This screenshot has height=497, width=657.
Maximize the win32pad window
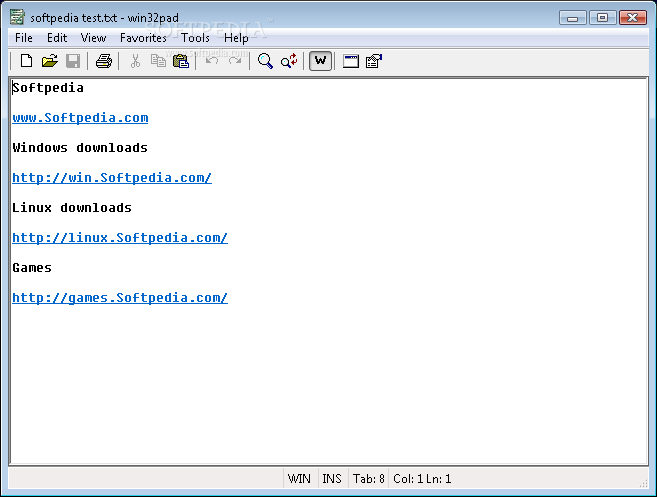pyautogui.click(x=603, y=18)
